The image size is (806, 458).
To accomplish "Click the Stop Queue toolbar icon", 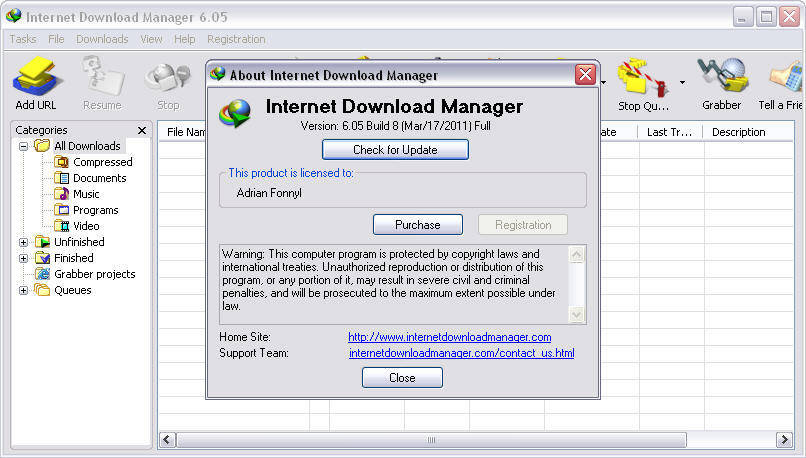I will (x=643, y=77).
